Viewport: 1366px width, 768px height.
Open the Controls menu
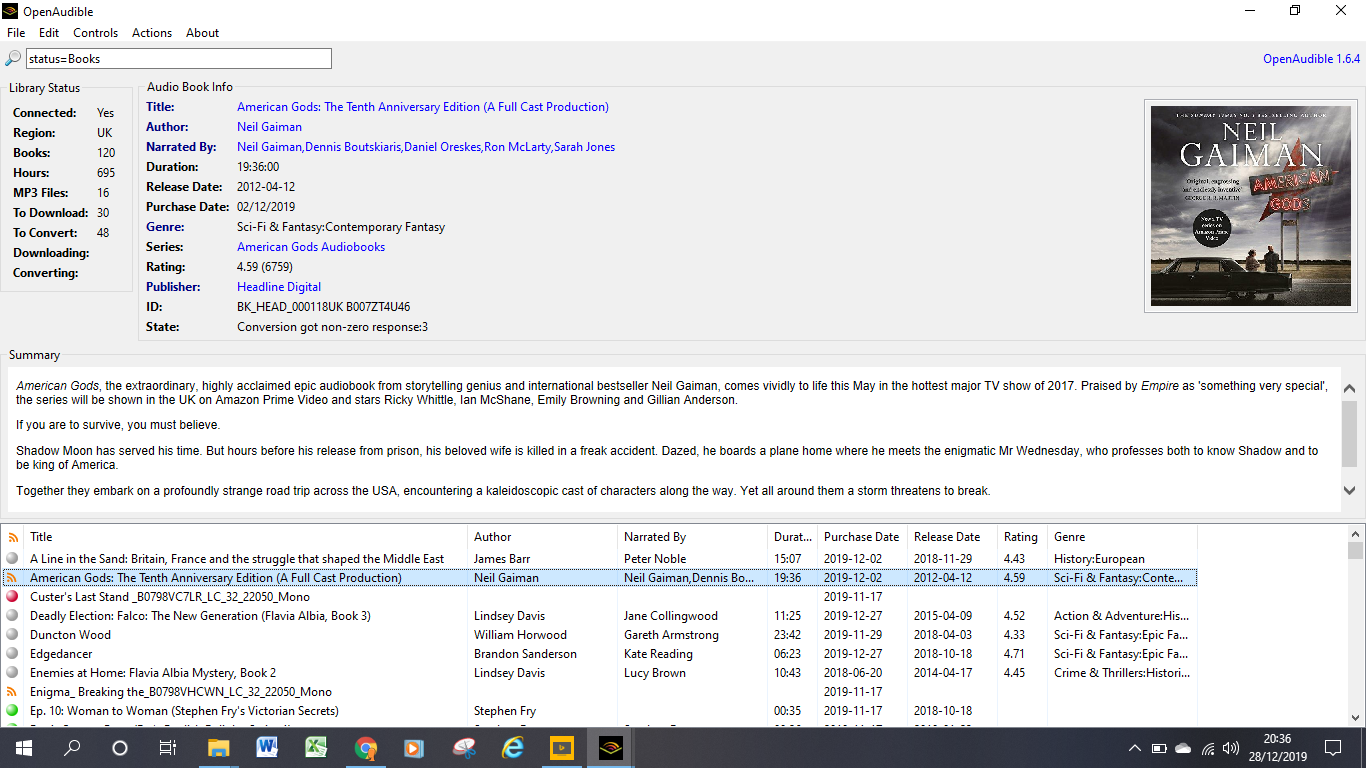point(95,33)
